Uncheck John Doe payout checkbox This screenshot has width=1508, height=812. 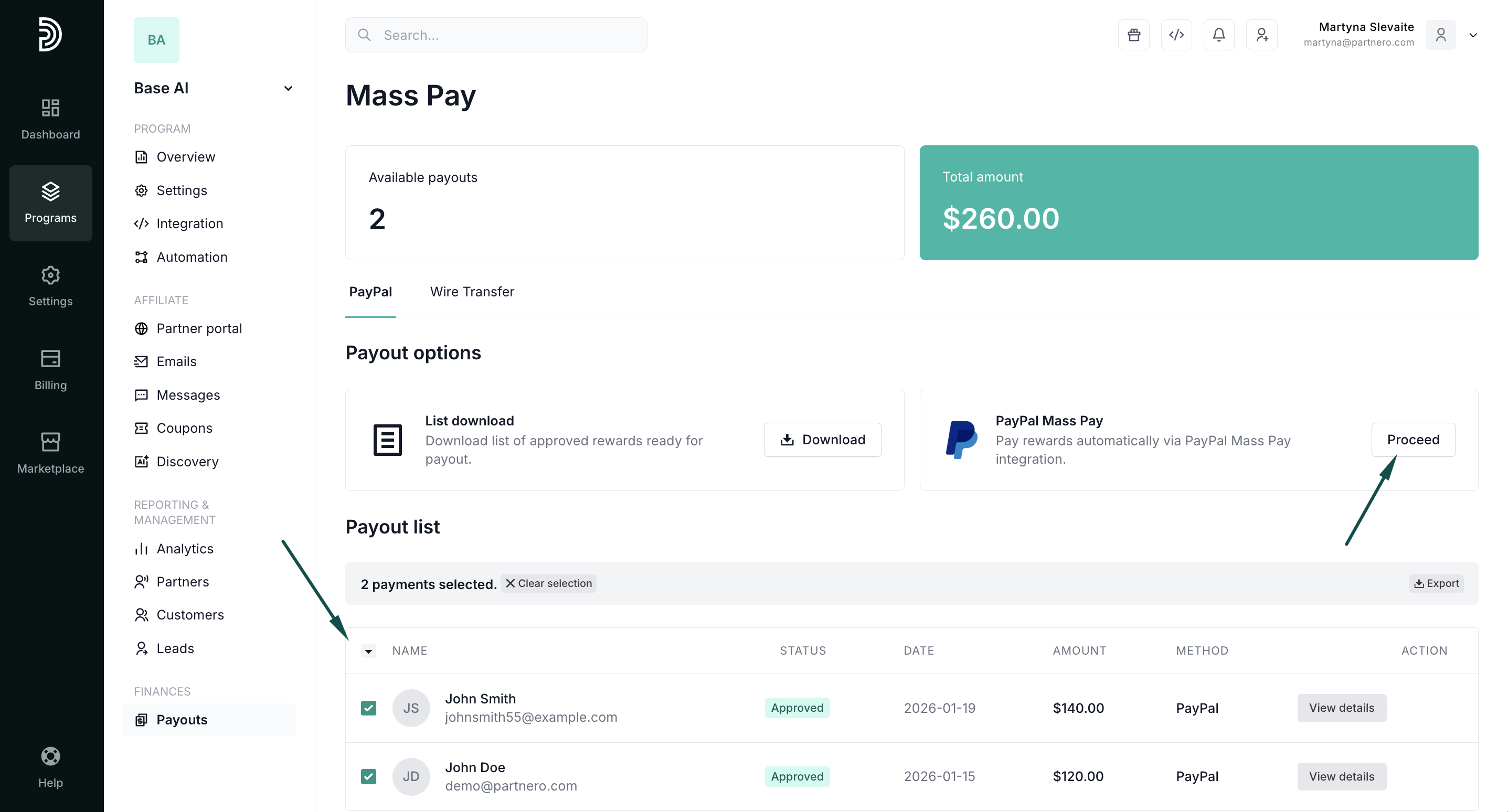(x=368, y=776)
